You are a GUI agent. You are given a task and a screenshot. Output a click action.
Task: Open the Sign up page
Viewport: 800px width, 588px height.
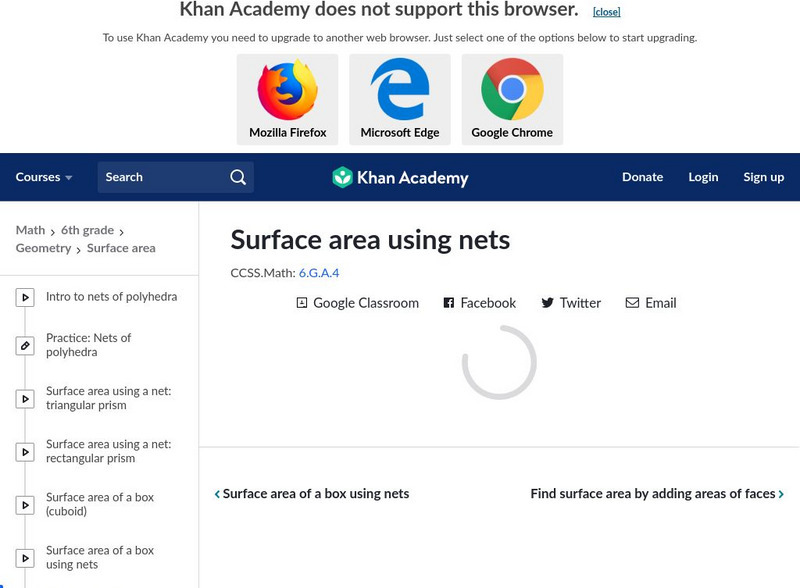pos(763,177)
